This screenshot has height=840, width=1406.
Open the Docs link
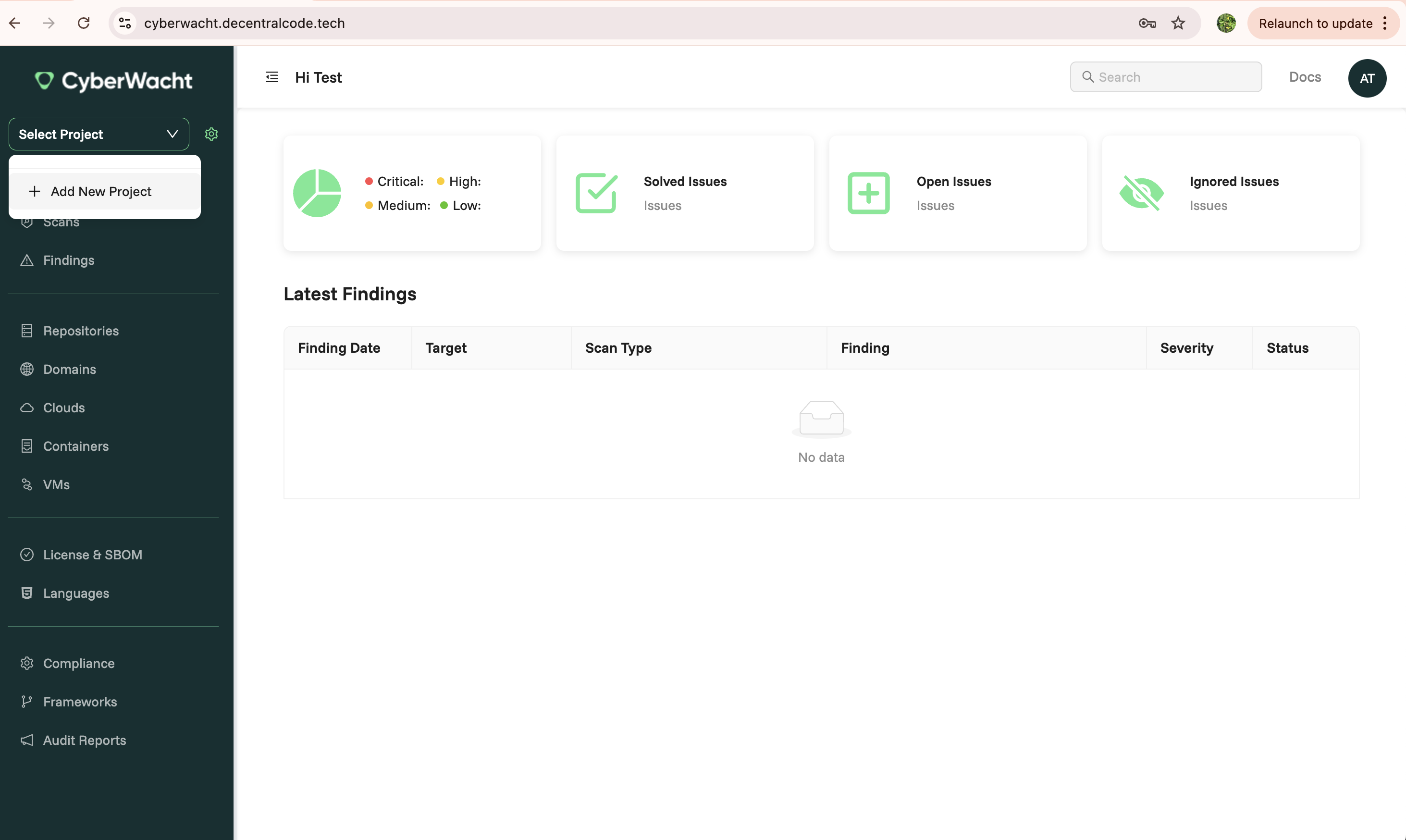(1305, 77)
